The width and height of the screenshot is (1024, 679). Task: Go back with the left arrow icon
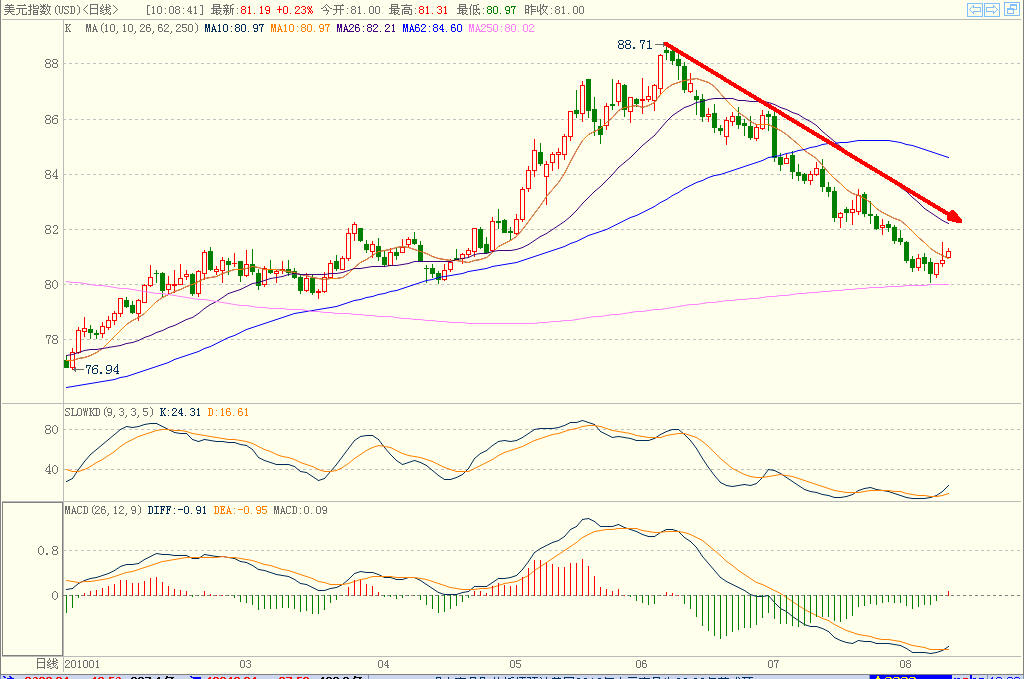click(x=974, y=9)
